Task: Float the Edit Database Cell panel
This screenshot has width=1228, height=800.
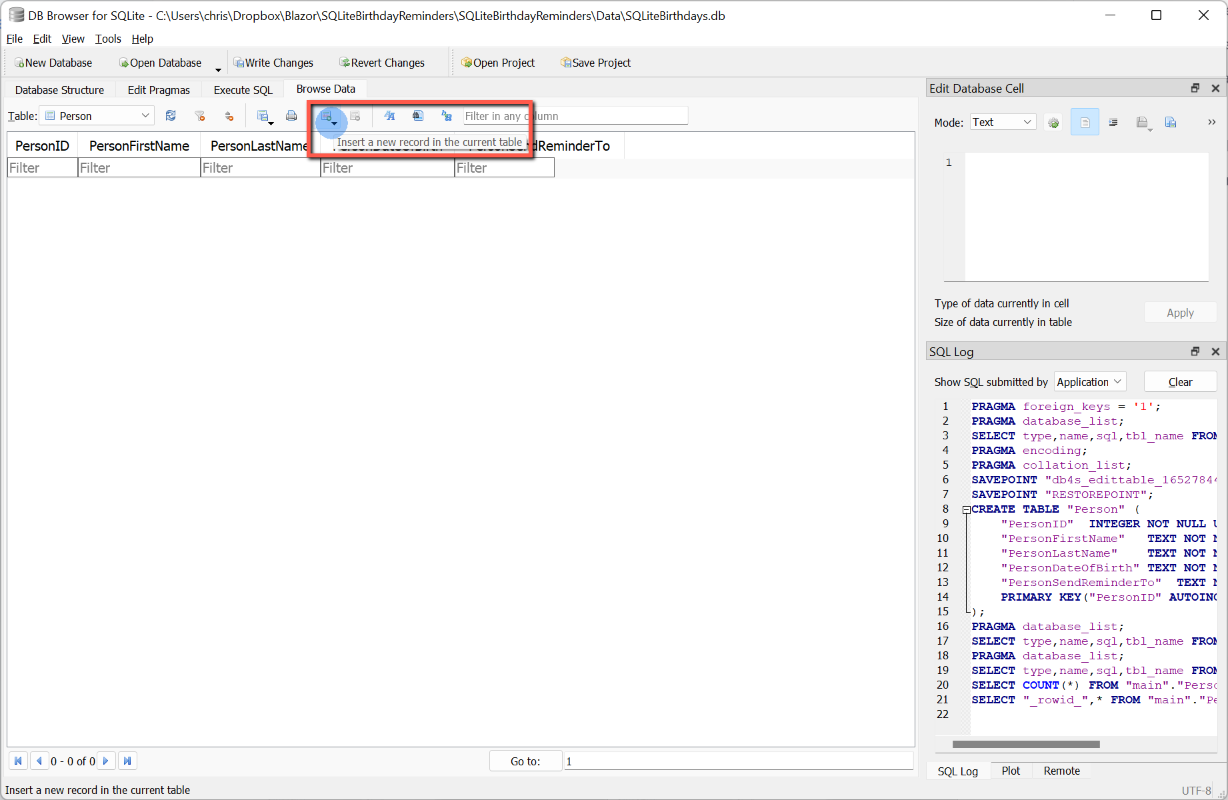Action: coord(1195,88)
